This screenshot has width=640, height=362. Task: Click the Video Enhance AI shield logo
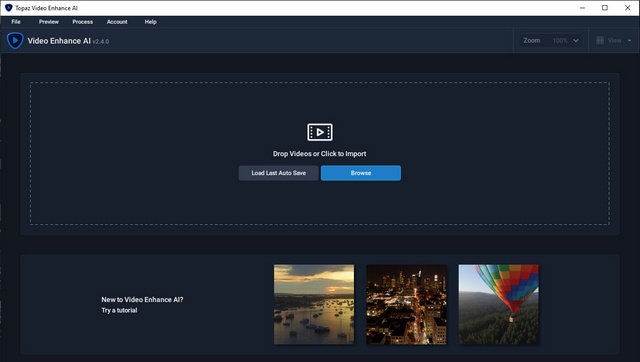15,40
